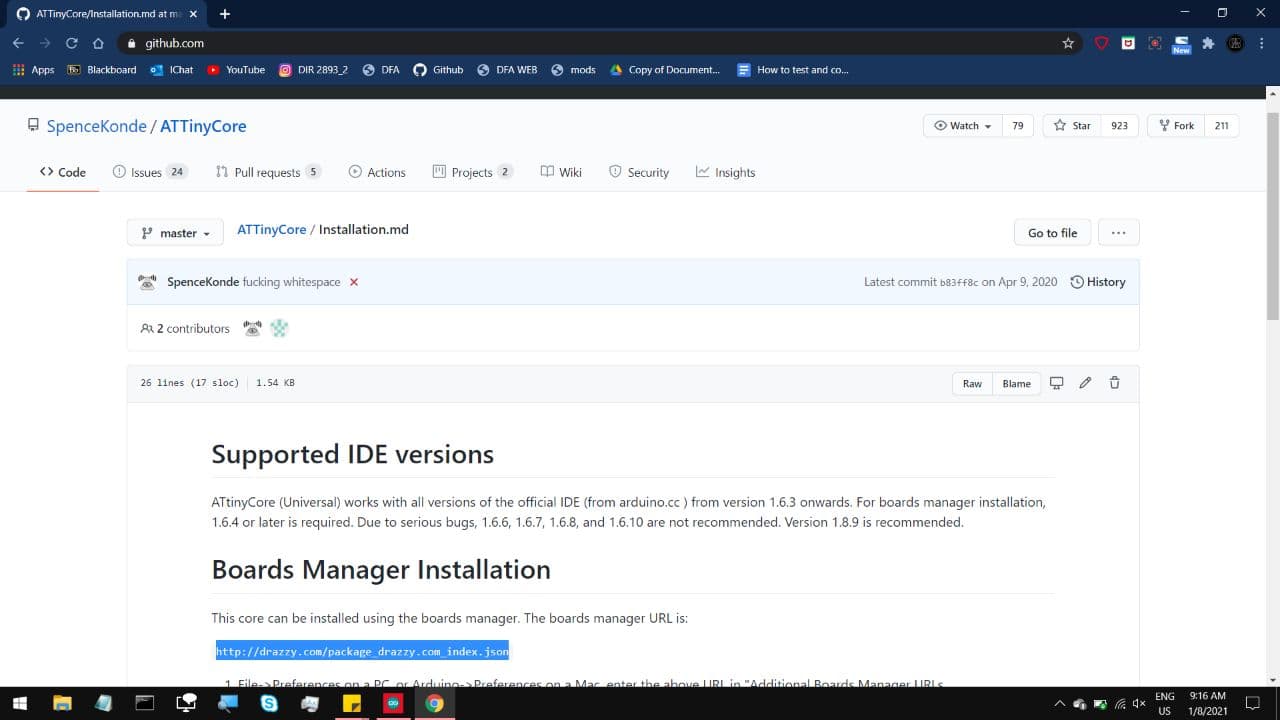
Task: Expand the master branch dropdown
Action: click(174, 233)
